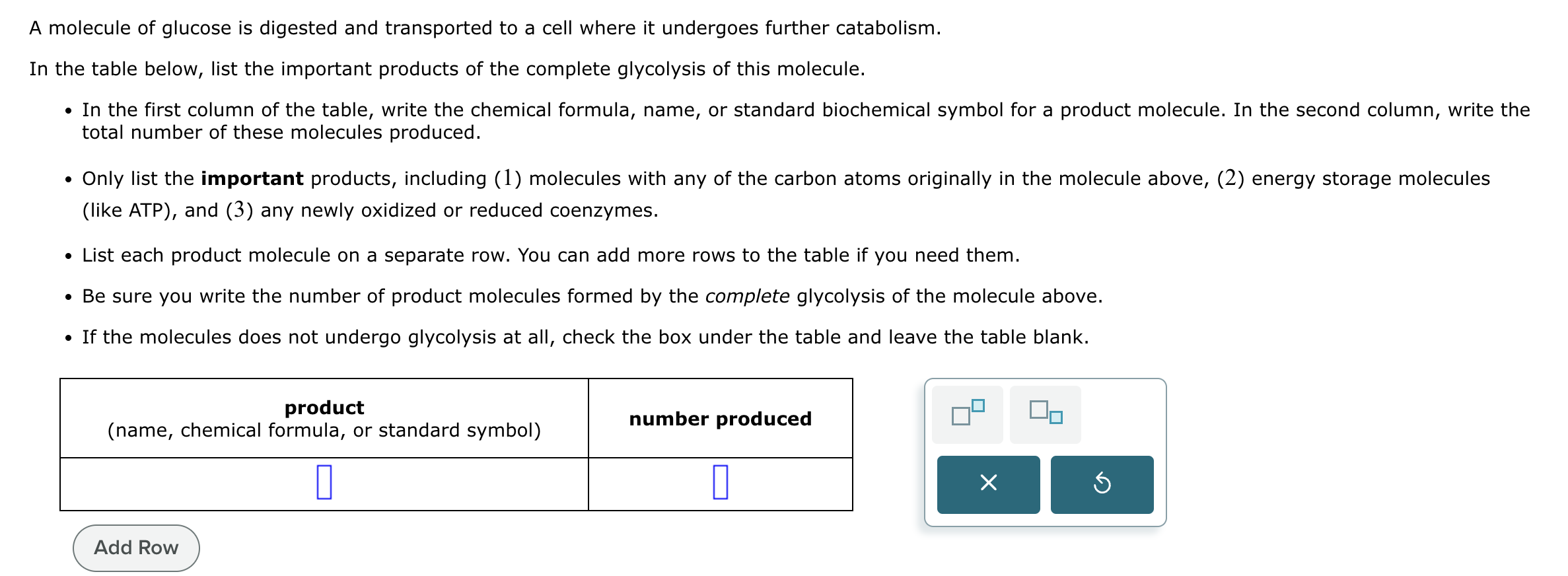The width and height of the screenshot is (1568, 576).
Task: Click the undo/reset arrow icon button
Action: pos(1102,484)
